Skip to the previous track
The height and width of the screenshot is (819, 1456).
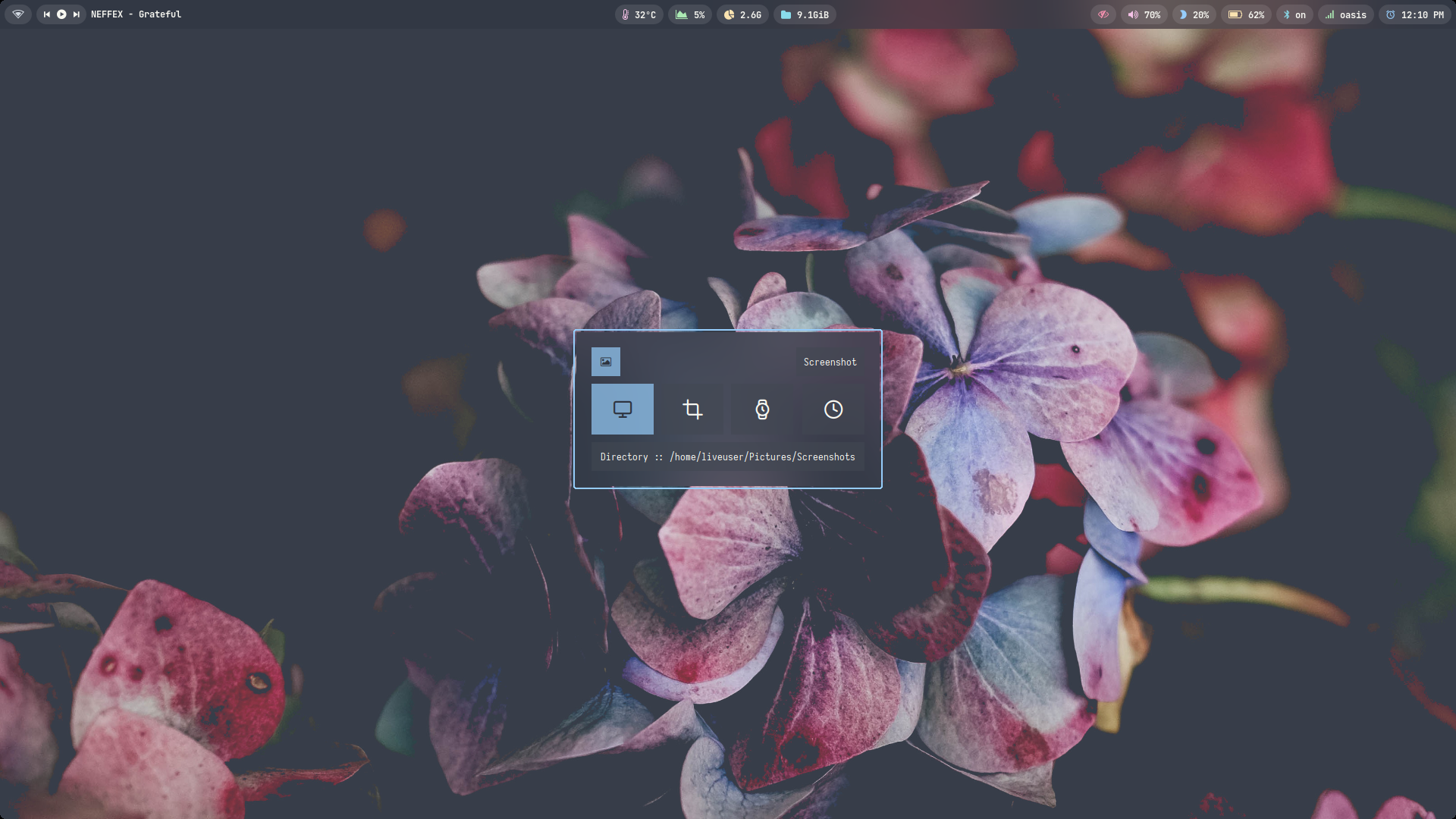(x=47, y=14)
